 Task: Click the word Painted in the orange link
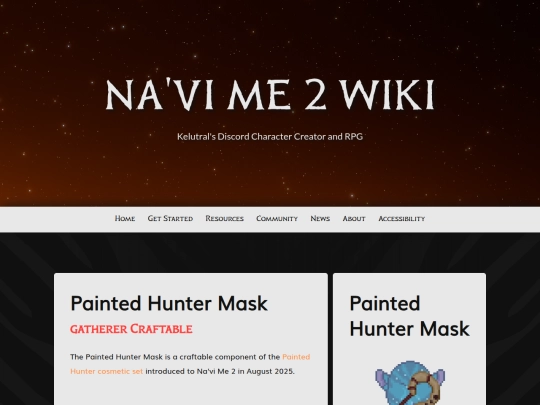[x=296, y=357]
